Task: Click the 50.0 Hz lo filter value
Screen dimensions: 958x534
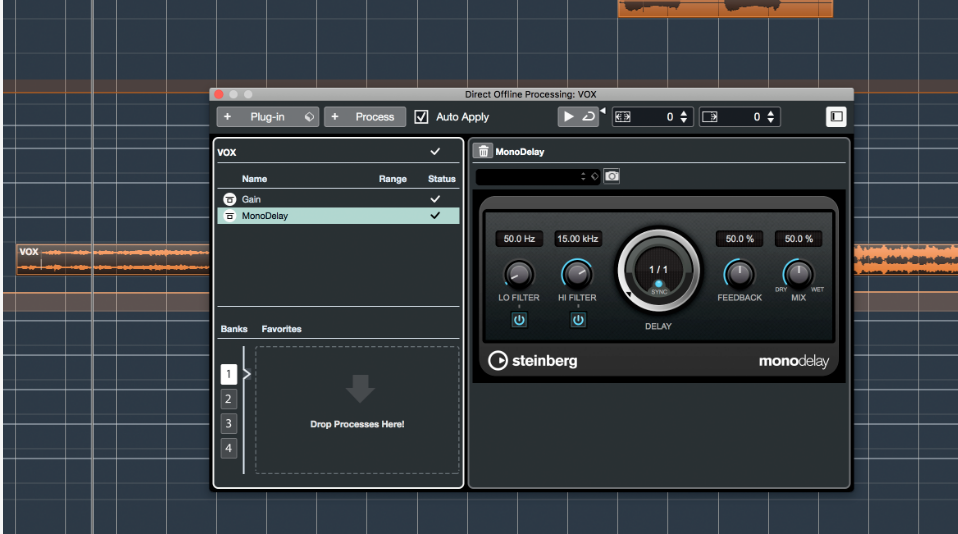Action: 519,239
